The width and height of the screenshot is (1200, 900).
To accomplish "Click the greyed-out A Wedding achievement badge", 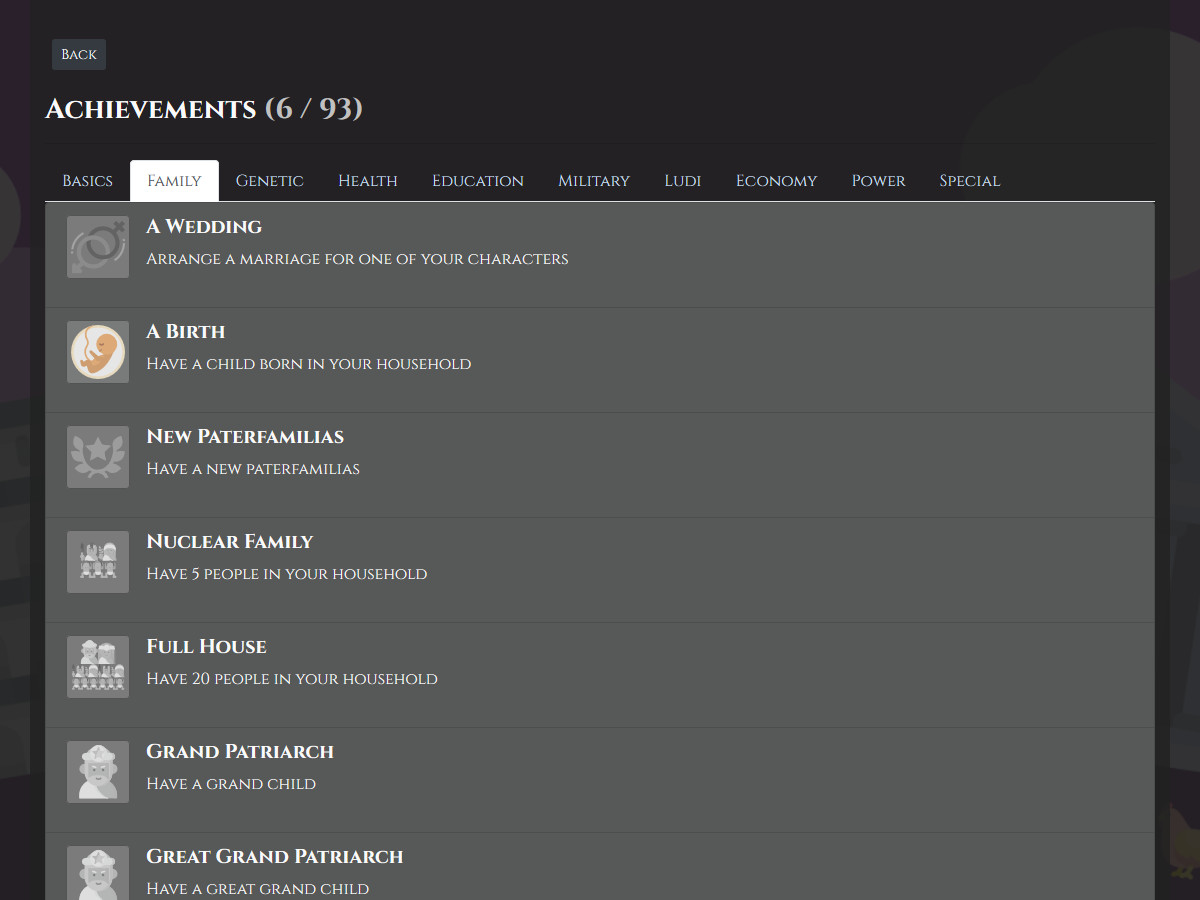I will pos(97,246).
